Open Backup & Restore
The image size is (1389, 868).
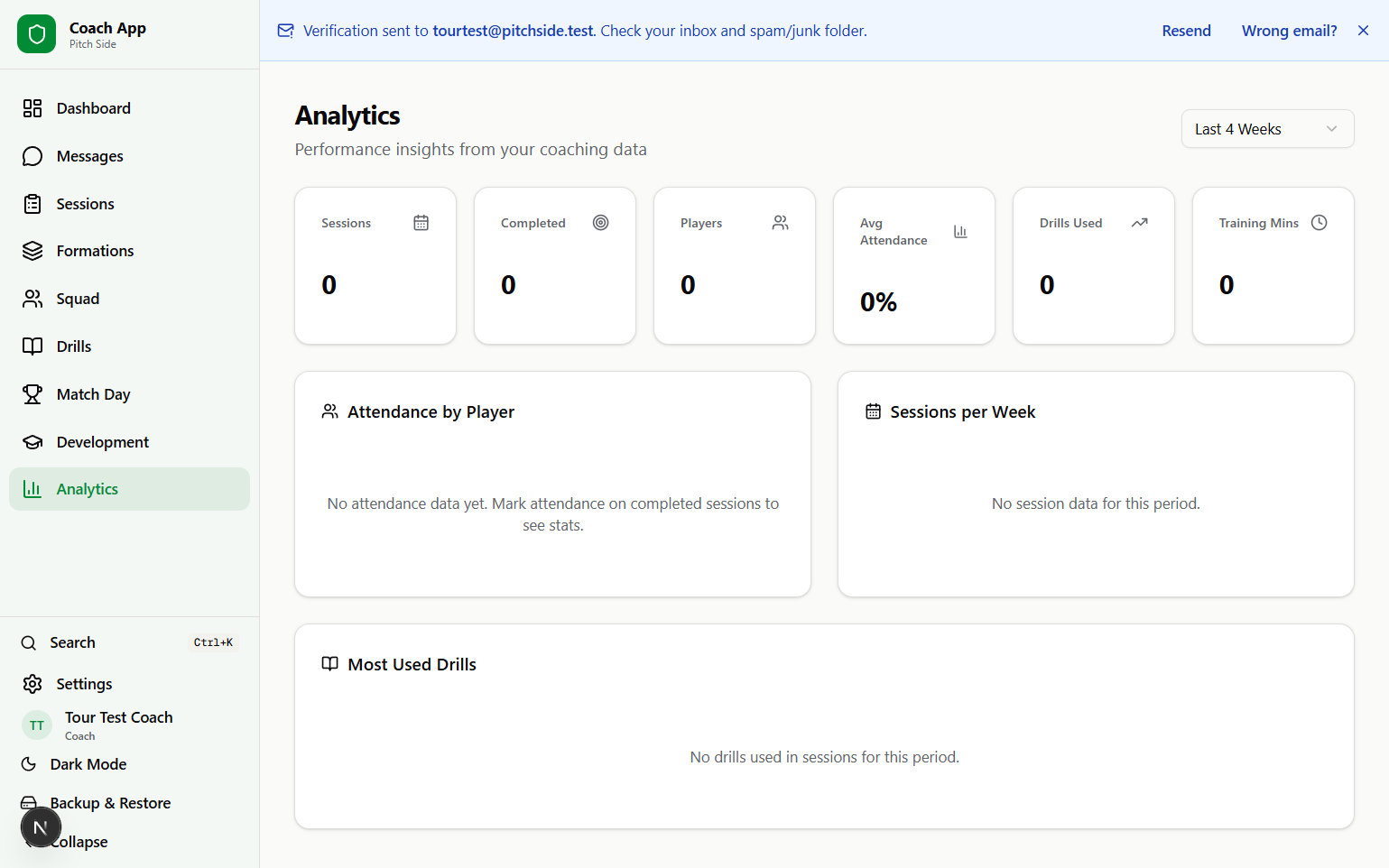point(110,803)
